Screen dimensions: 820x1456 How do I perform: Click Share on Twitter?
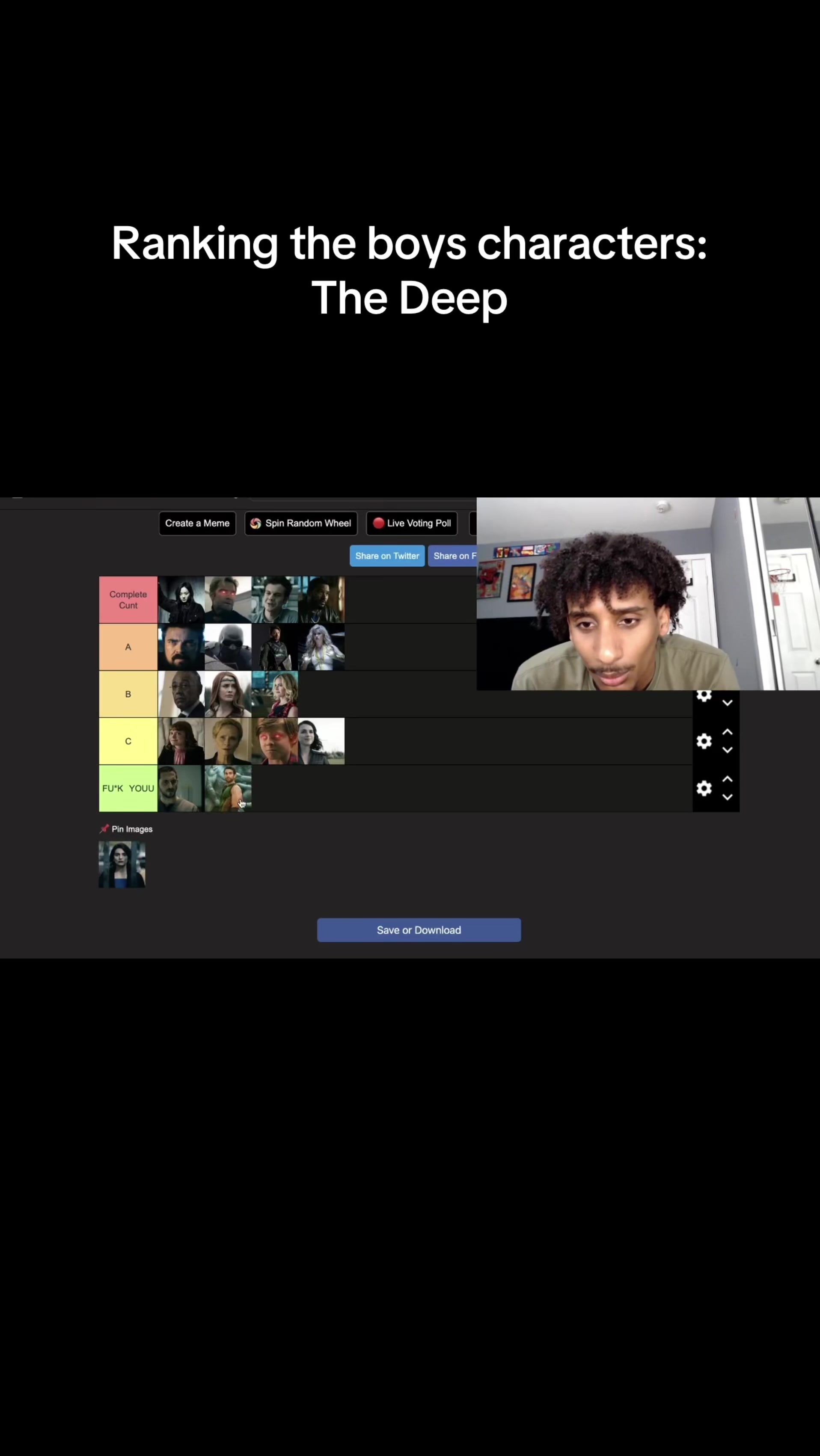tap(387, 556)
